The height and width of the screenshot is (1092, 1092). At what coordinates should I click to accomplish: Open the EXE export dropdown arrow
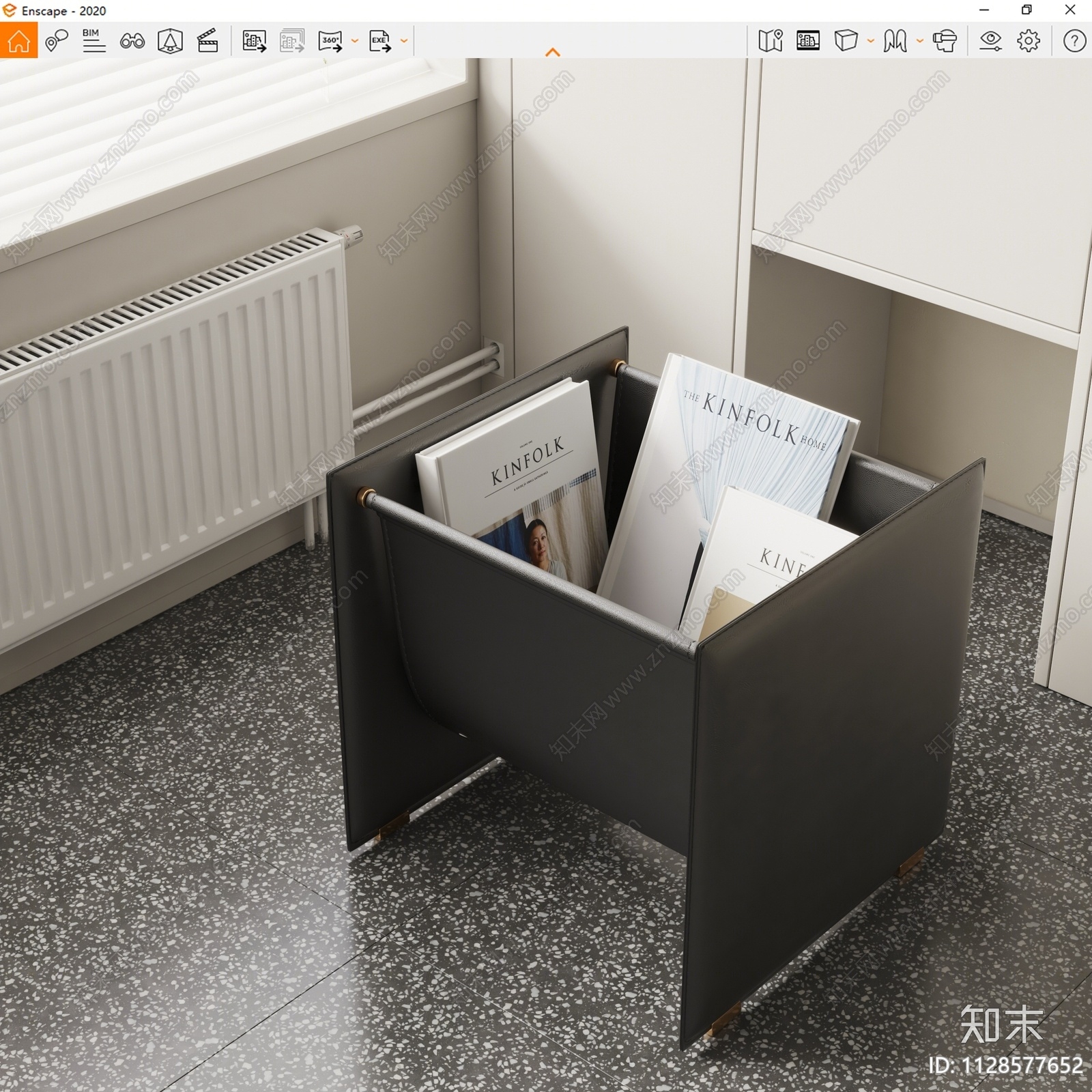click(403, 41)
